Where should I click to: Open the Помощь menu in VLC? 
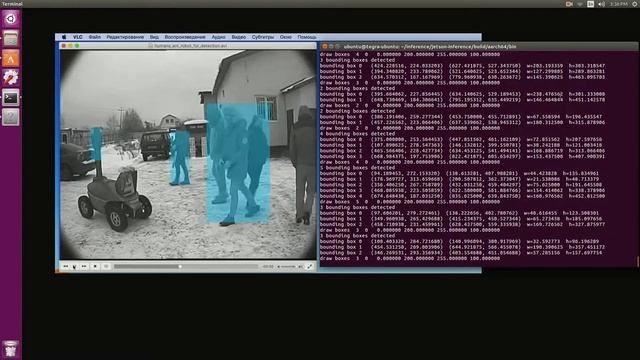[307, 37]
